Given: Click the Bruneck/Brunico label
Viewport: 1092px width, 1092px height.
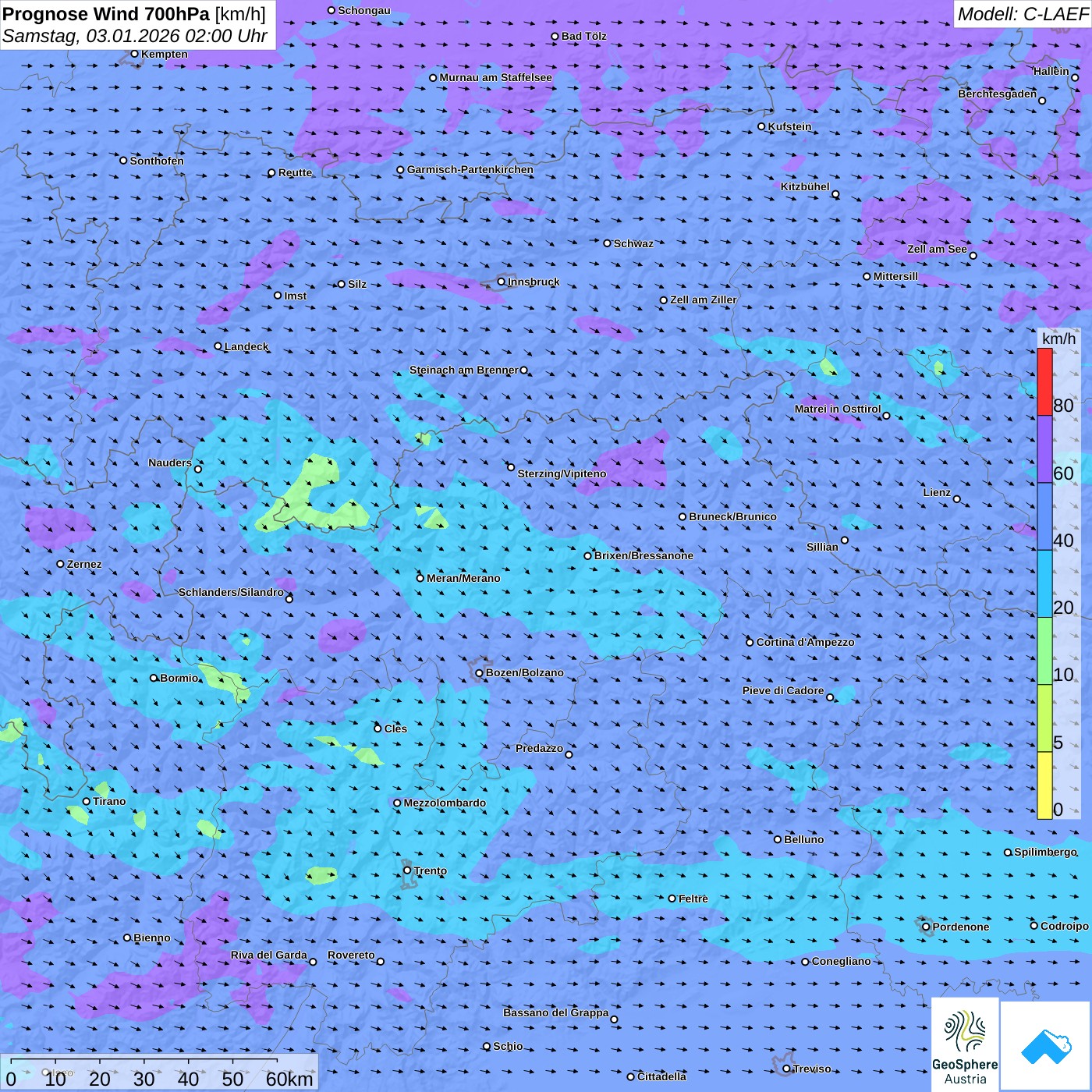Looking at the screenshot, I should tap(732, 516).
